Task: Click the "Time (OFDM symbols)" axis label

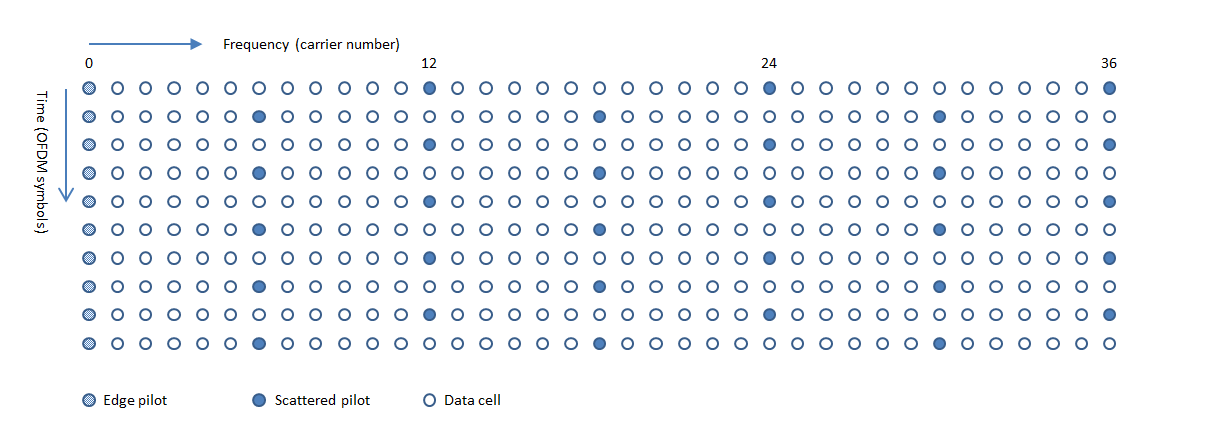Action: point(42,162)
